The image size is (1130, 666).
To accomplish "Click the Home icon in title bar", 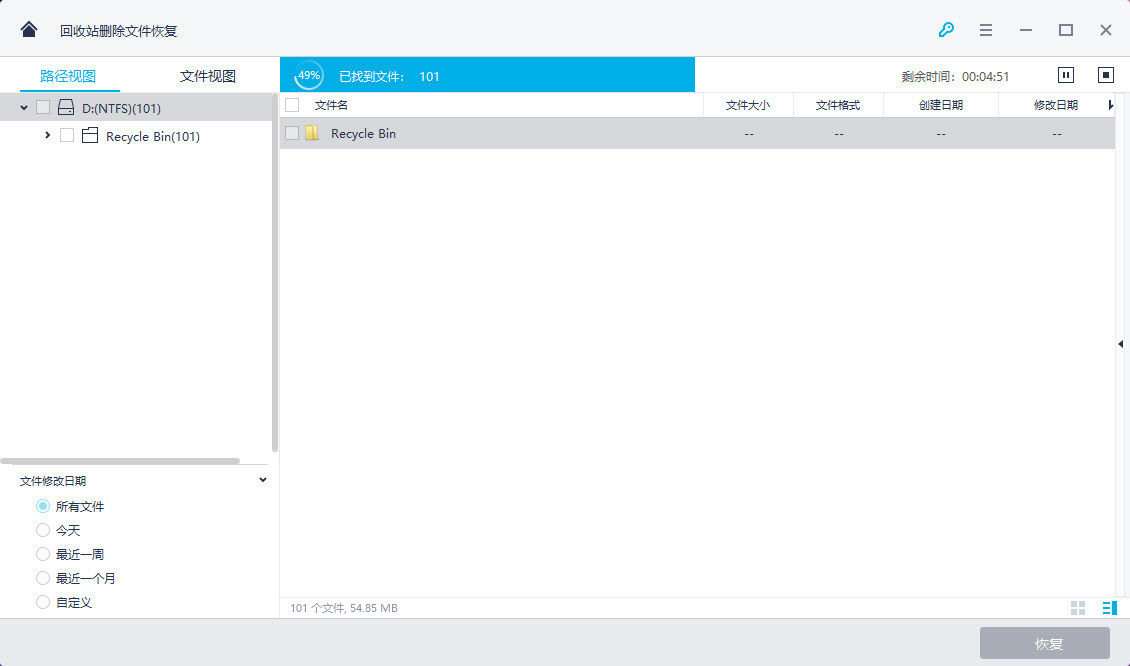I will (x=29, y=30).
